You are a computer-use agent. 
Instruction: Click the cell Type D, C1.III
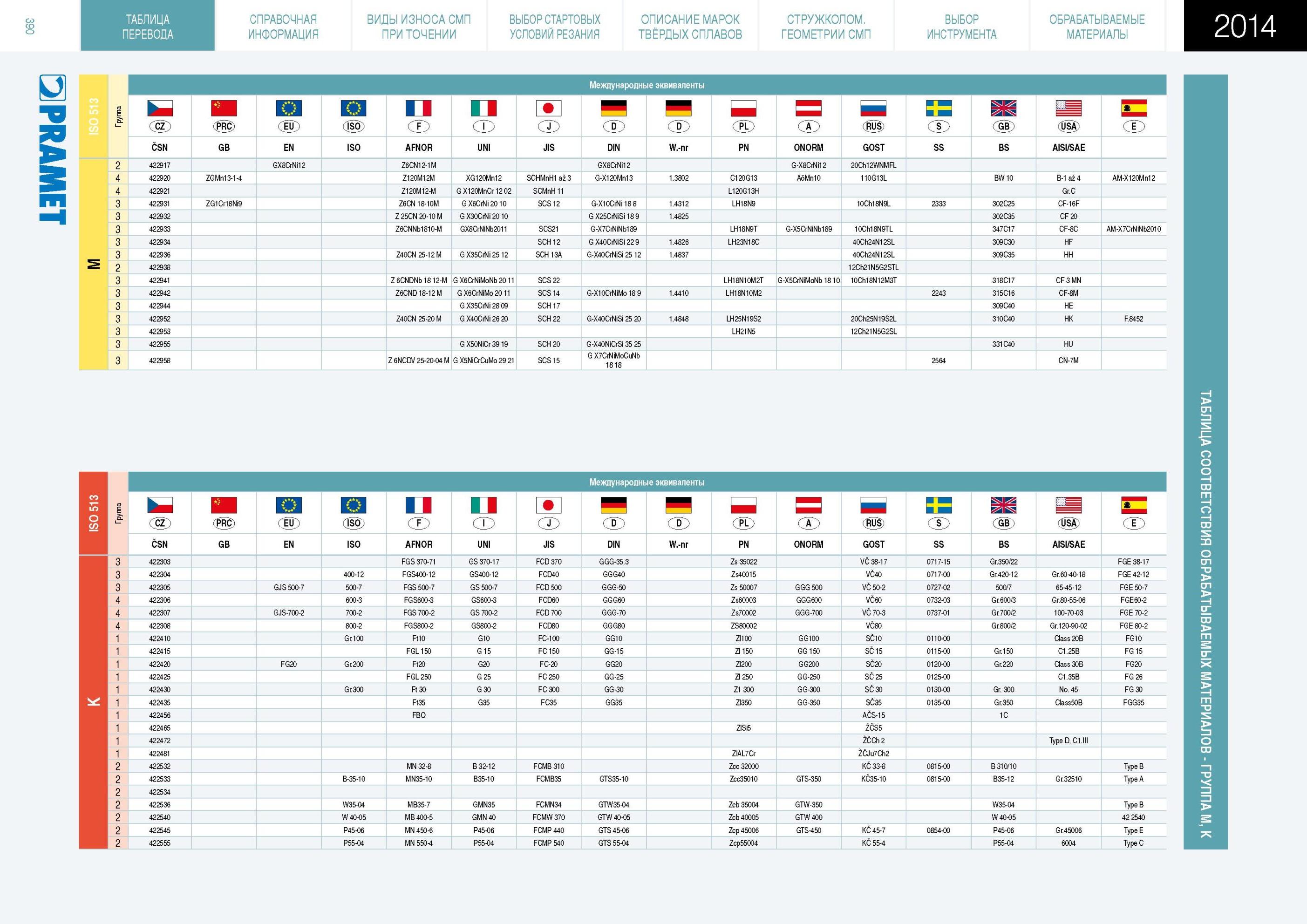[x=1069, y=741]
